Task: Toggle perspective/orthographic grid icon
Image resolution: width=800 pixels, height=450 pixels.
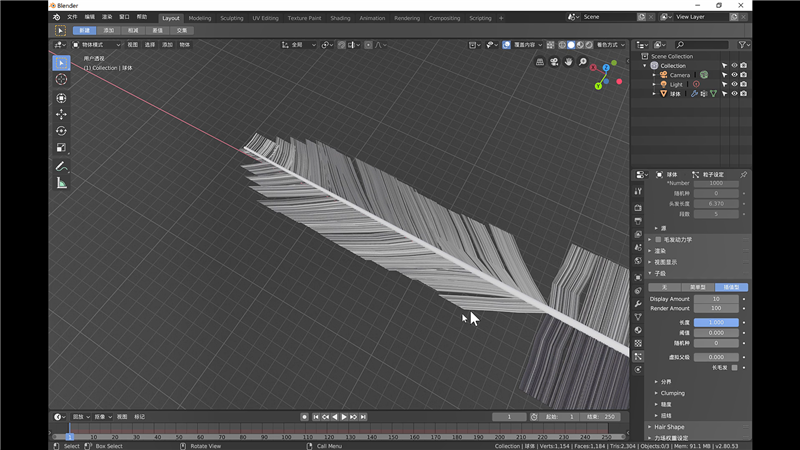Action: [540, 62]
